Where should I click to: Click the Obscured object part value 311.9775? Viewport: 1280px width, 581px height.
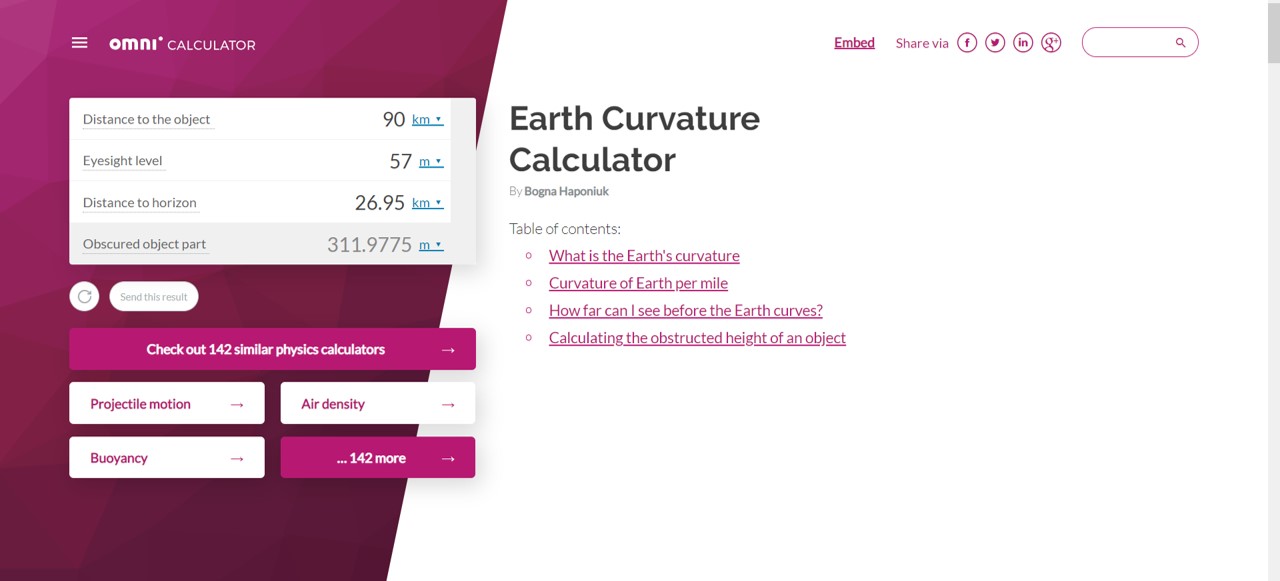[x=369, y=244]
